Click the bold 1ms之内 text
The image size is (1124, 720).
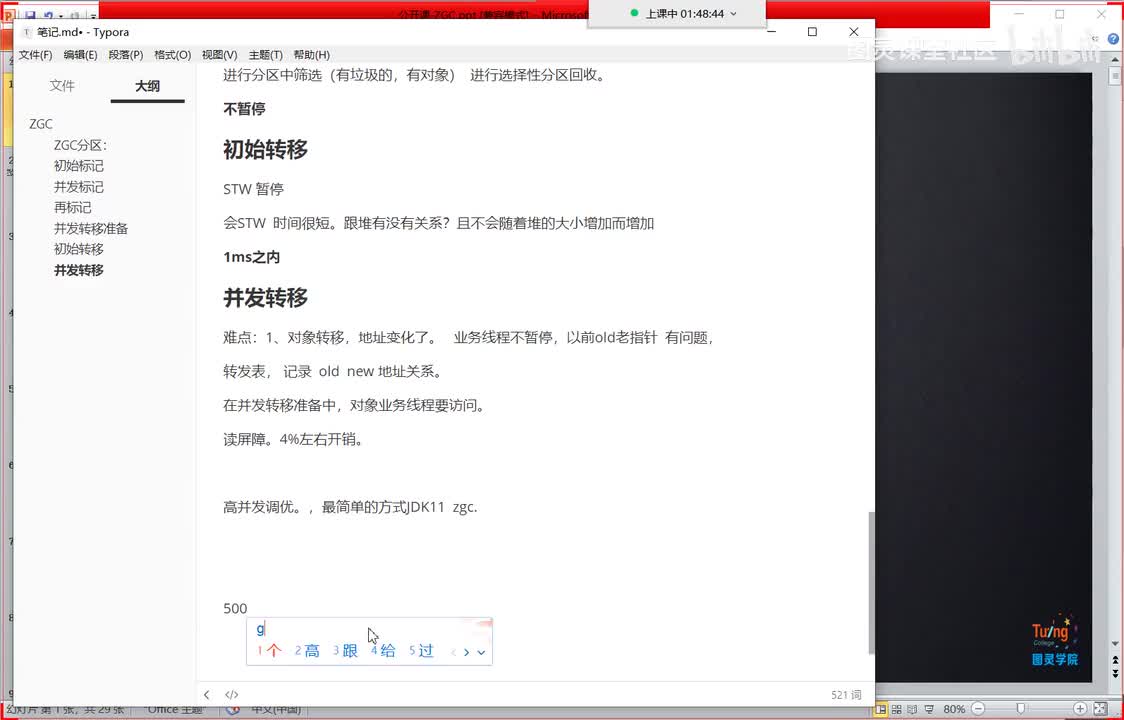point(252,257)
